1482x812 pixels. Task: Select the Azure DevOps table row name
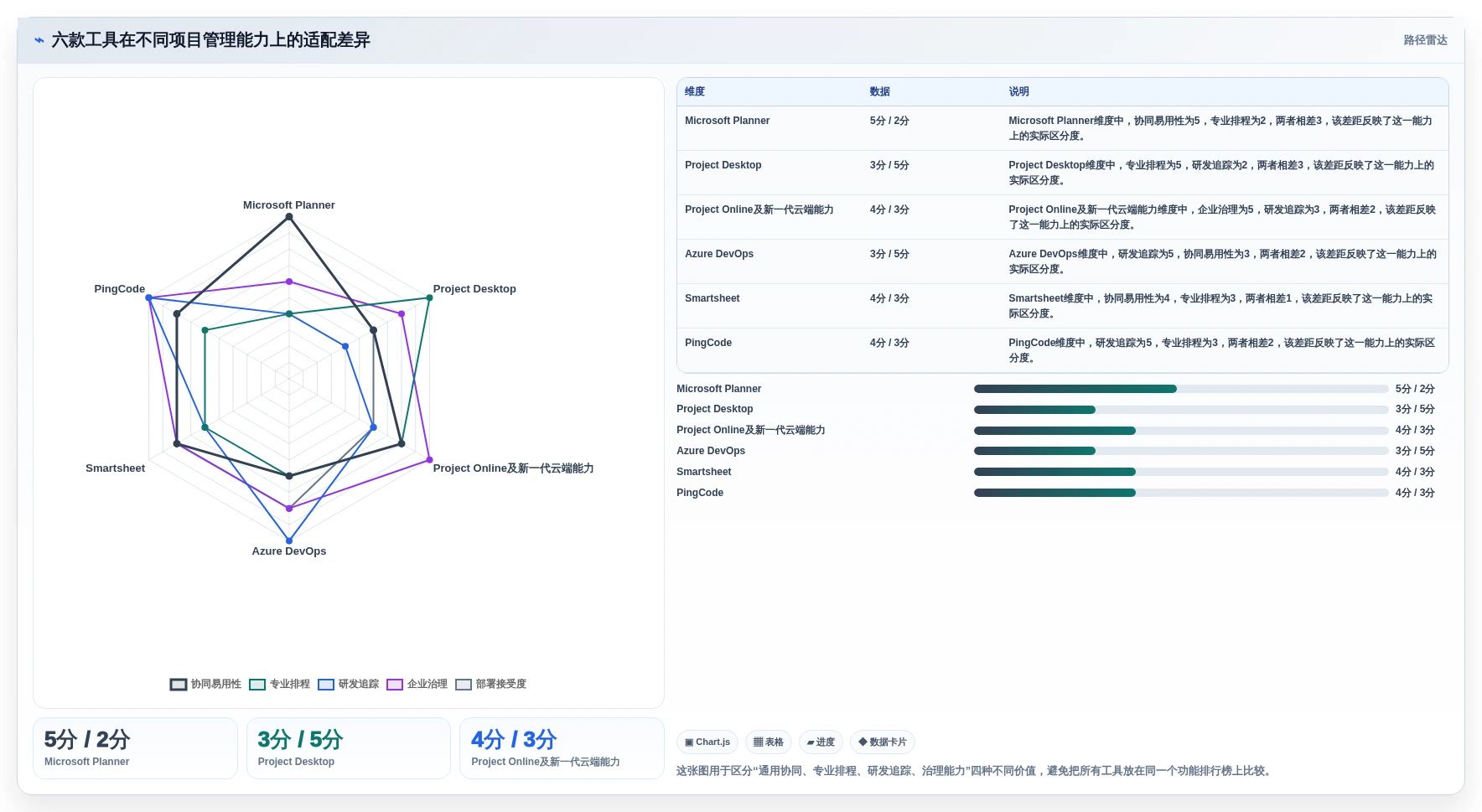[719, 254]
